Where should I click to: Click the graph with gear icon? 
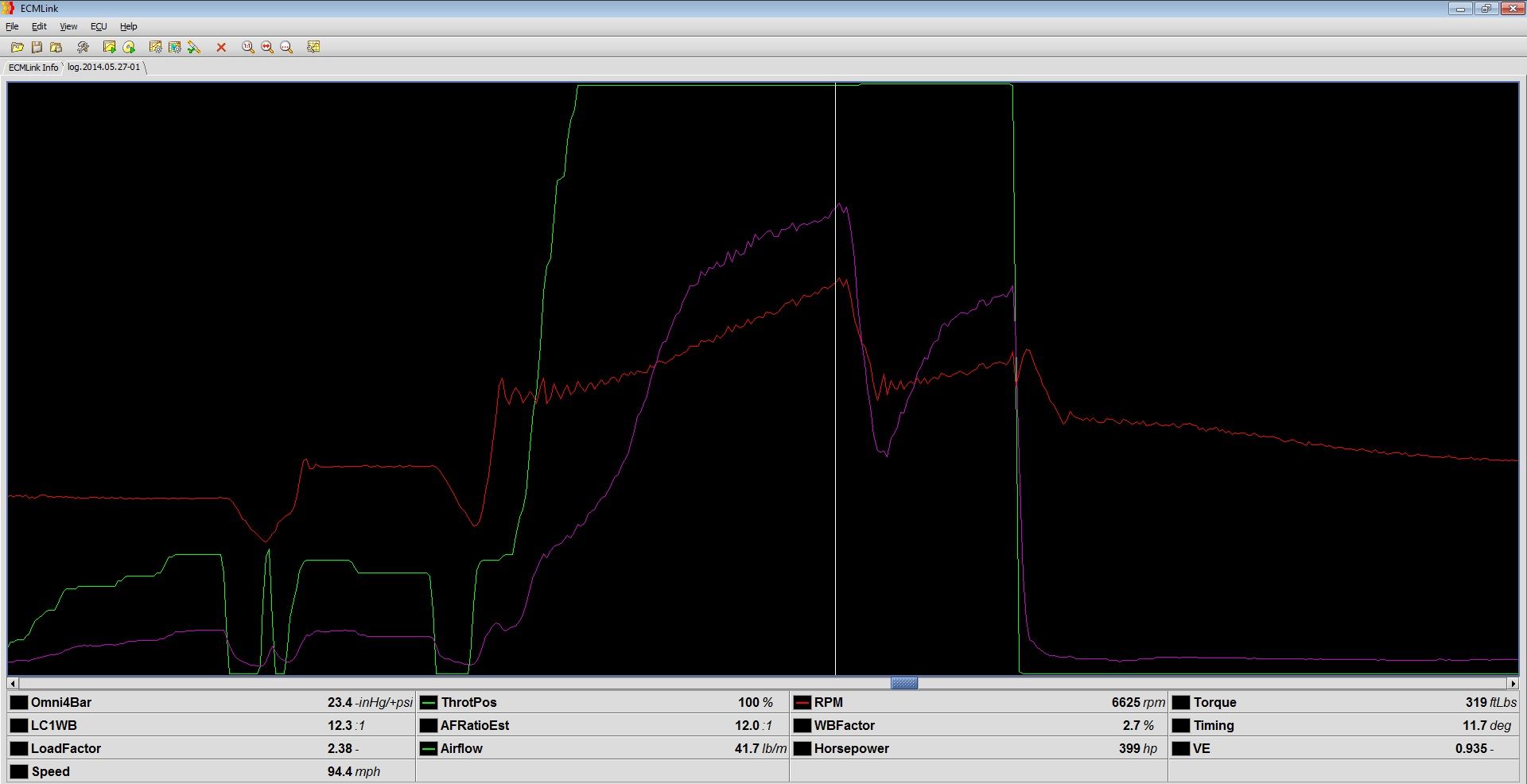coord(155,47)
